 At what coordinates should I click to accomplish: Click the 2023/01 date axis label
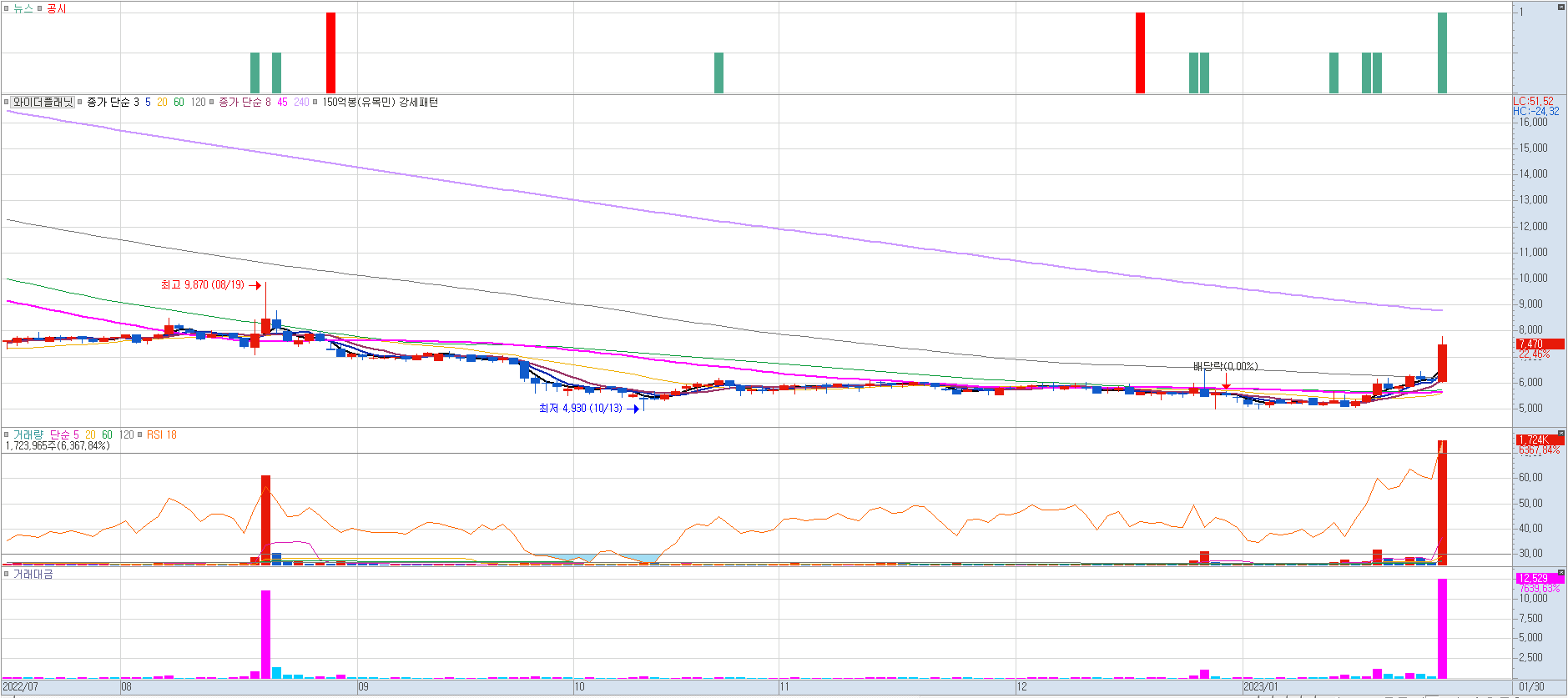click(x=1261, y=687)
